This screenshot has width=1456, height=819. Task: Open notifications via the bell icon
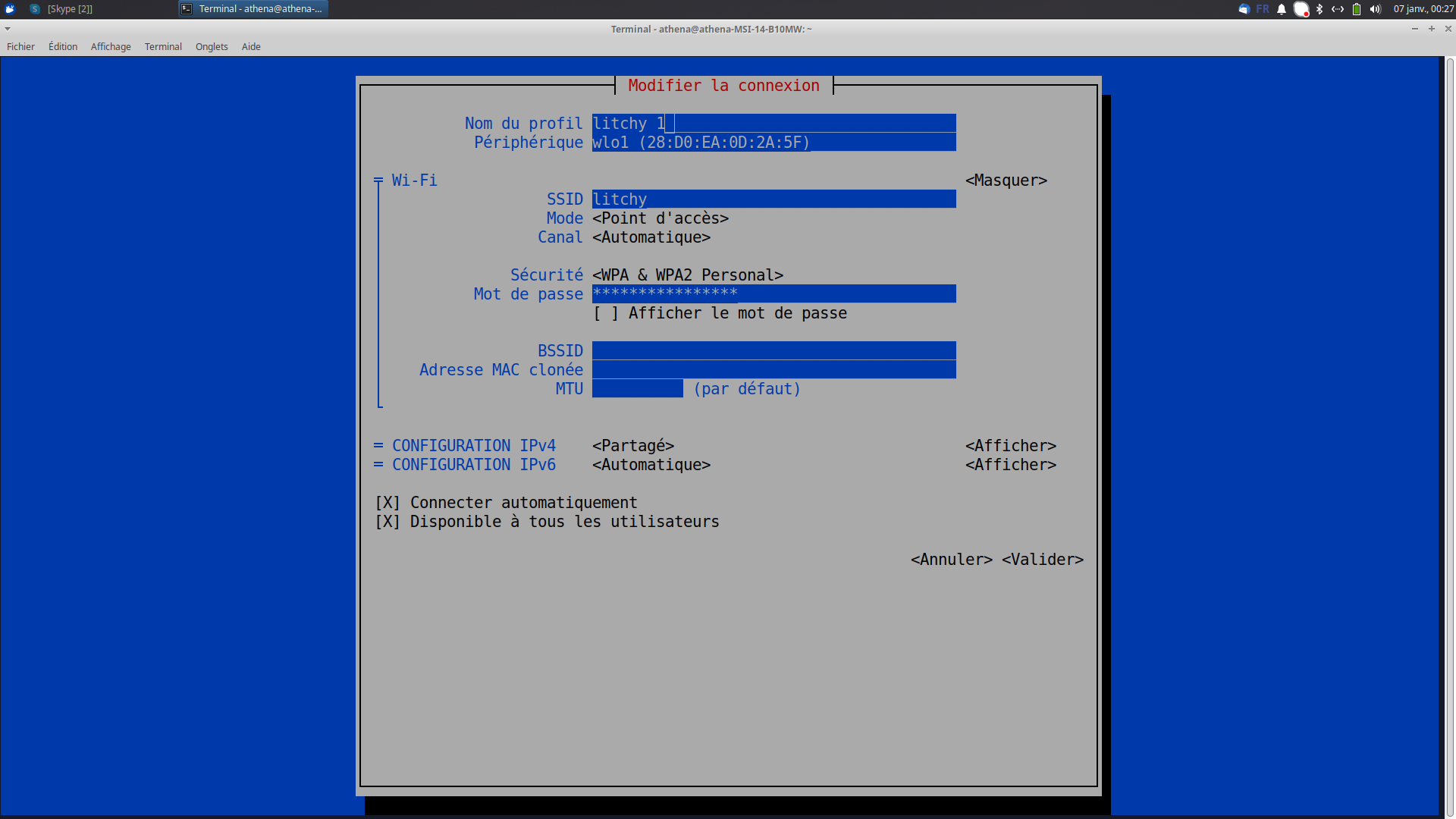pos(1282,9)
